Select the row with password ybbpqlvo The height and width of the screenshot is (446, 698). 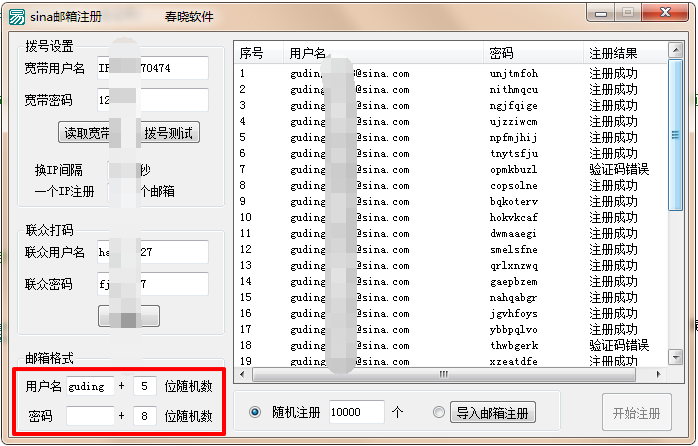(451, 330)
